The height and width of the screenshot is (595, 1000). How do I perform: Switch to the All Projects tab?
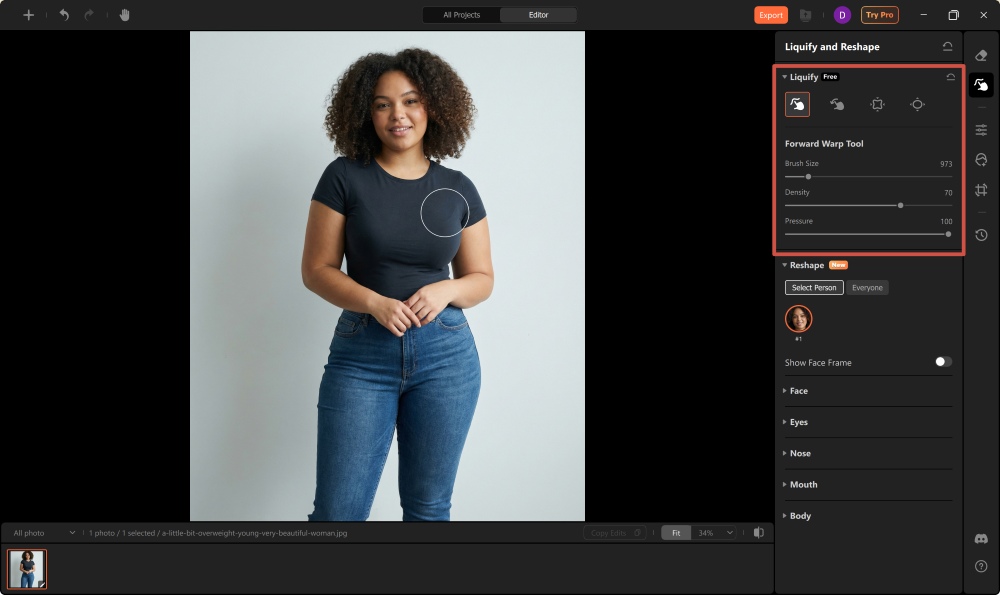coord(460,15)
